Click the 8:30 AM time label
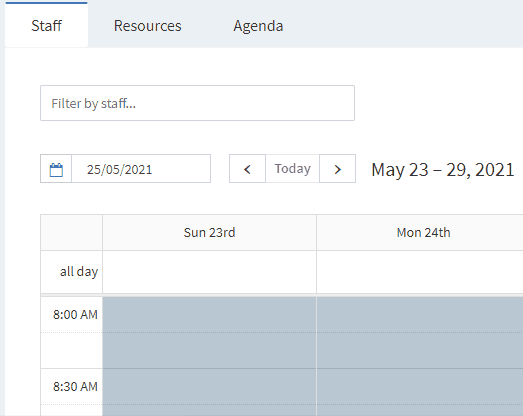 coord(75,387)
